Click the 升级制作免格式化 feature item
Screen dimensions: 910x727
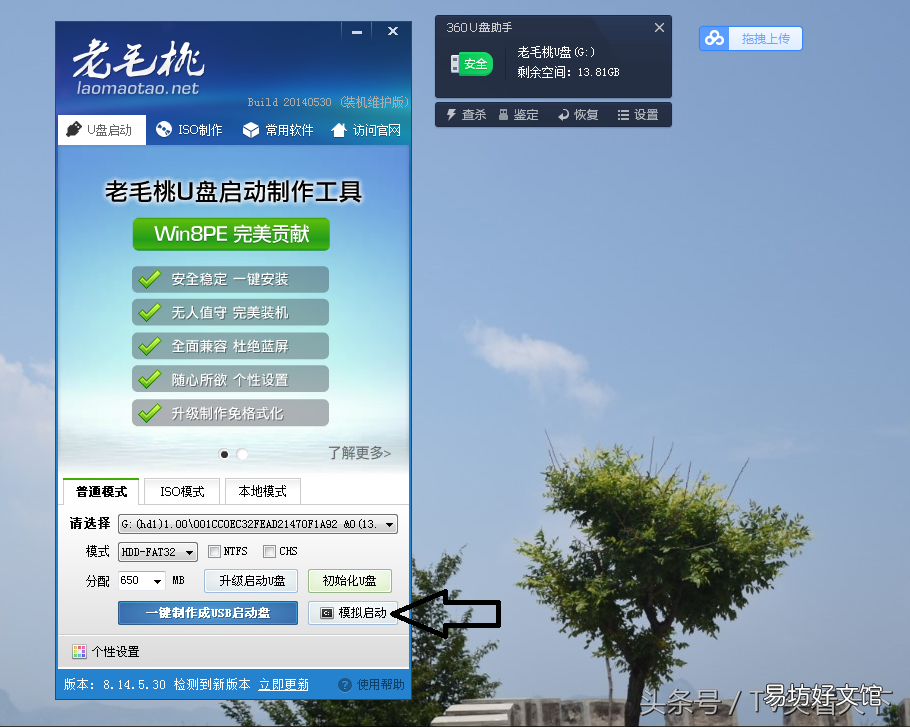(230, 413)
